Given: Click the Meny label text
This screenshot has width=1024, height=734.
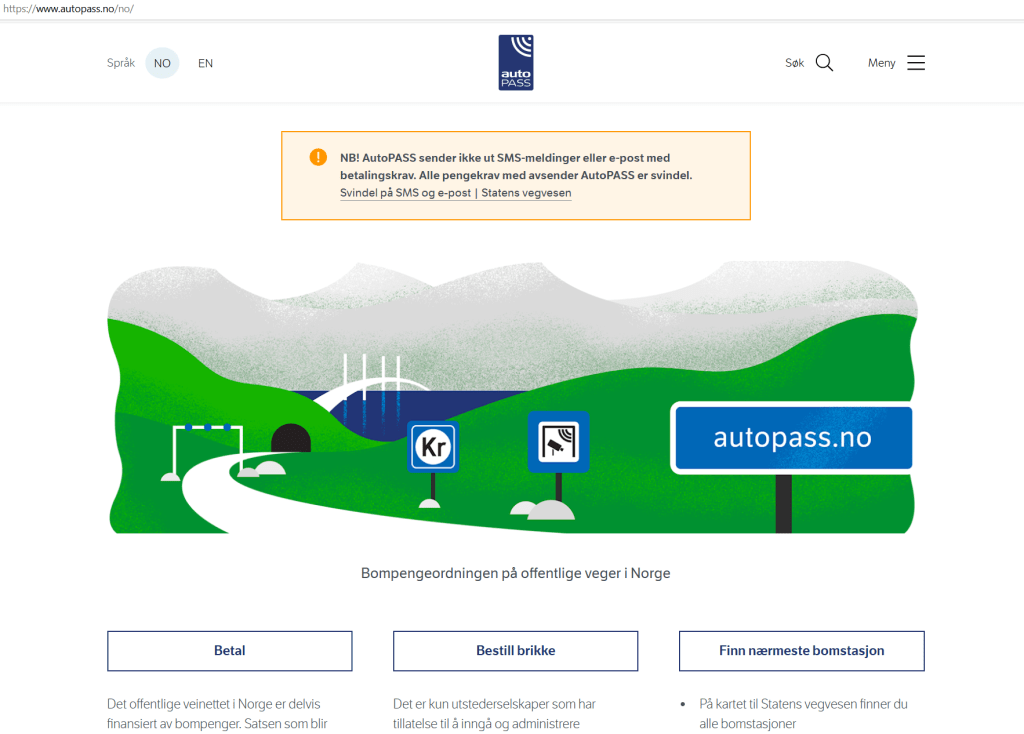Looking at the screenshot, I should 881,63.
